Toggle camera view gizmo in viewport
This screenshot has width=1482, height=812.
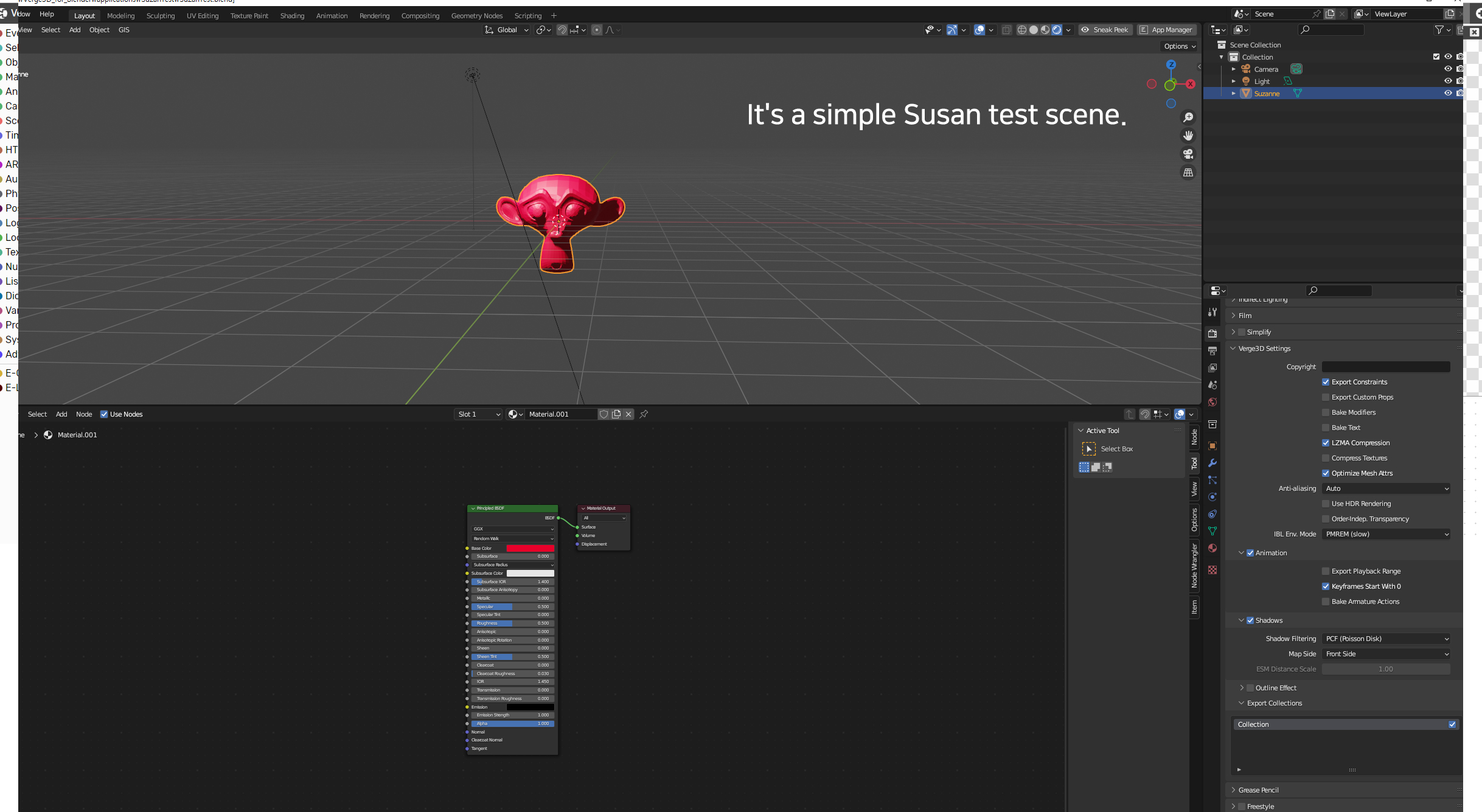1188,154
